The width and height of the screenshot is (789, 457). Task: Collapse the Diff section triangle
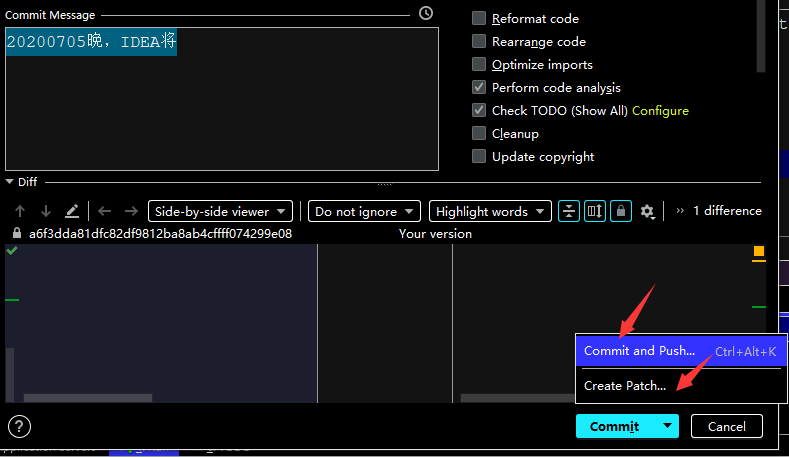[x=10, y=182]
